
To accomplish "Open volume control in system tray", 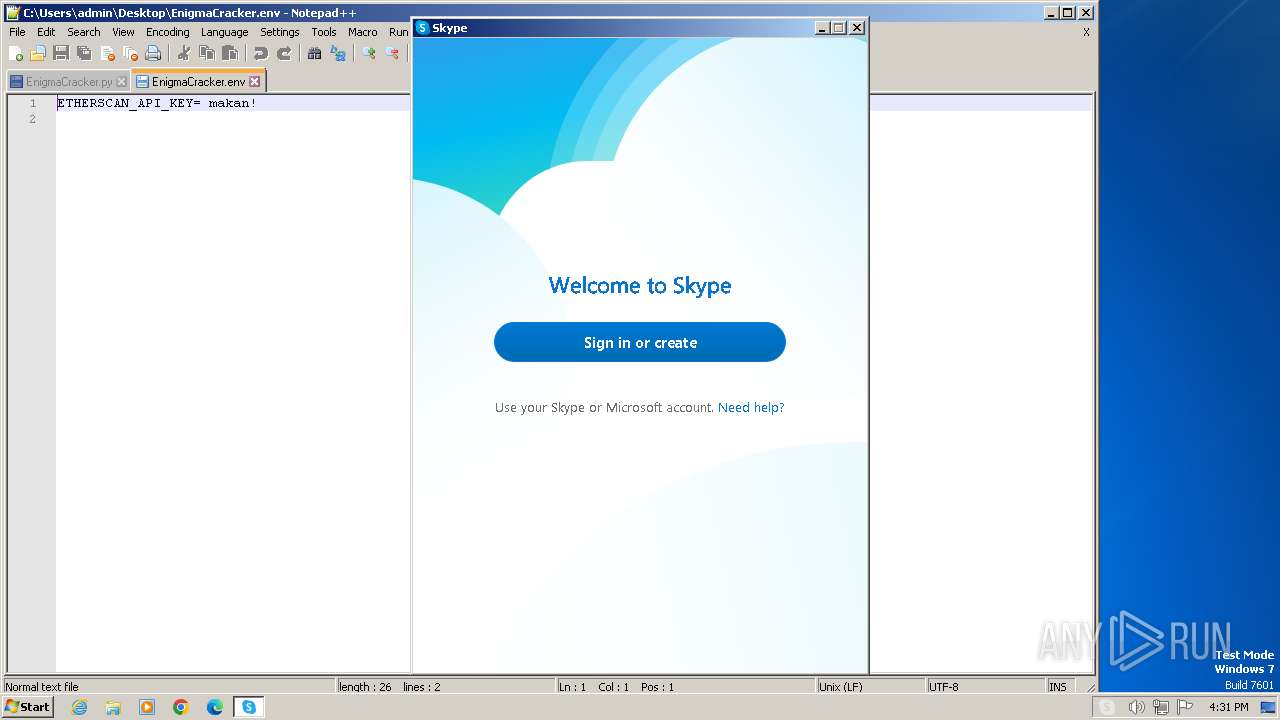I will coord(1136,707).
